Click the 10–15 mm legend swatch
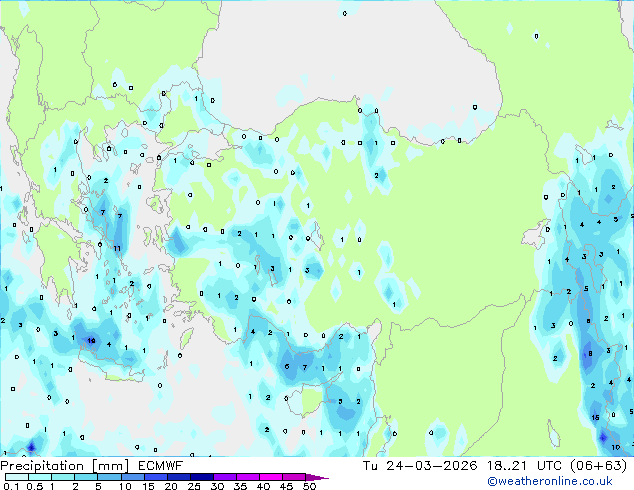This screenshot has width=634, height=490. click(132, 477)
